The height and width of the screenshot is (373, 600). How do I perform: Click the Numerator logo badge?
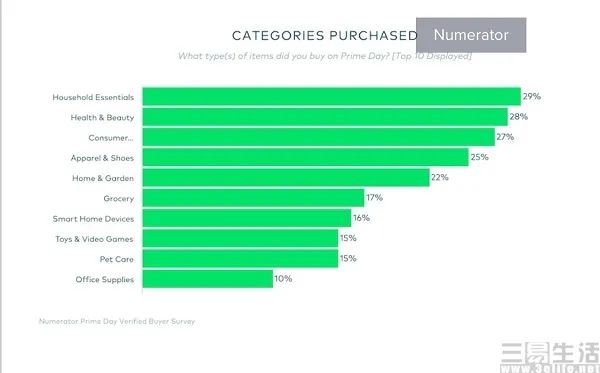point(471,35)
